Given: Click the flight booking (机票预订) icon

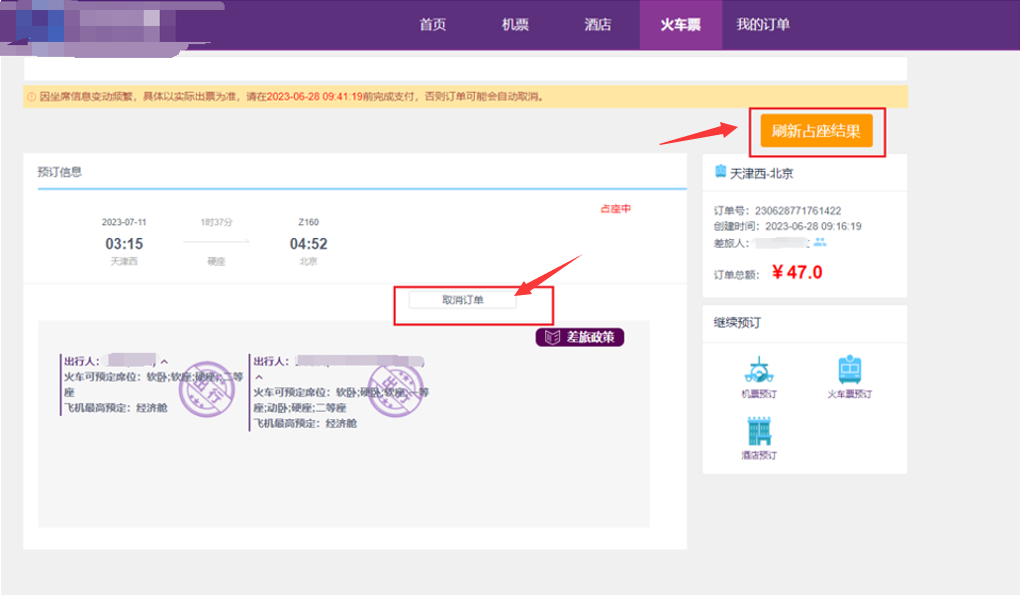Looking at the screenshot, I should point(759,370).
